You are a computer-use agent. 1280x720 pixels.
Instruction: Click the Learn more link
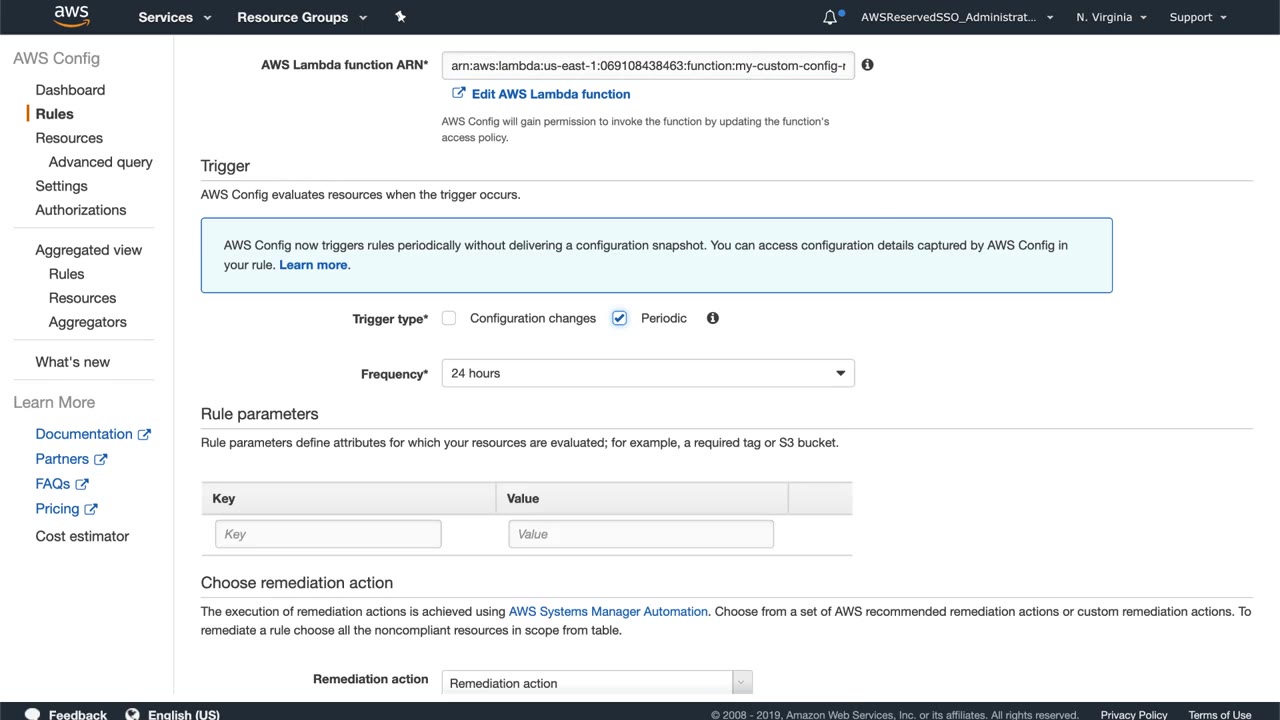pos(313,265)
